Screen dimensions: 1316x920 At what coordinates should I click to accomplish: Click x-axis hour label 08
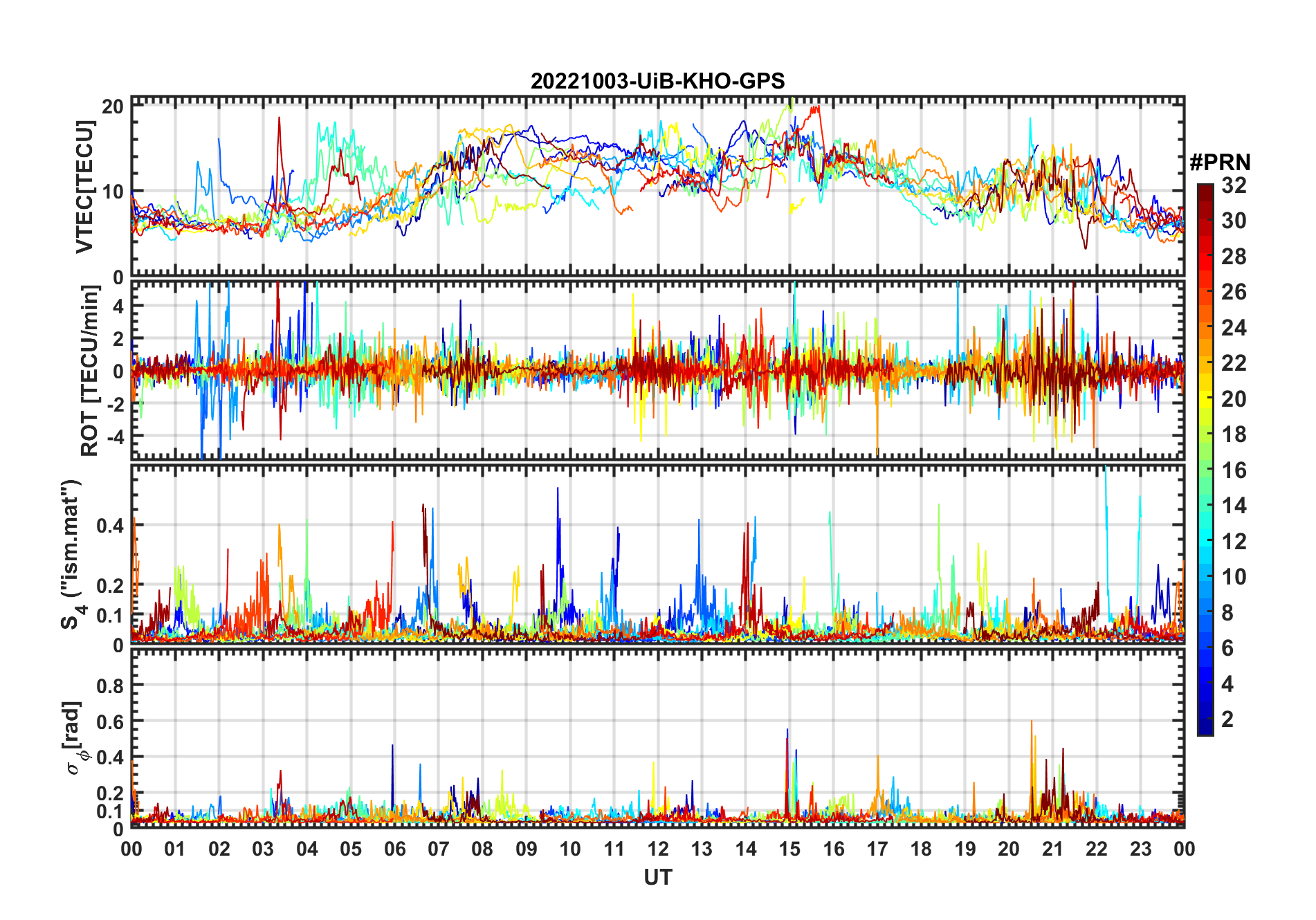(482, 849)
